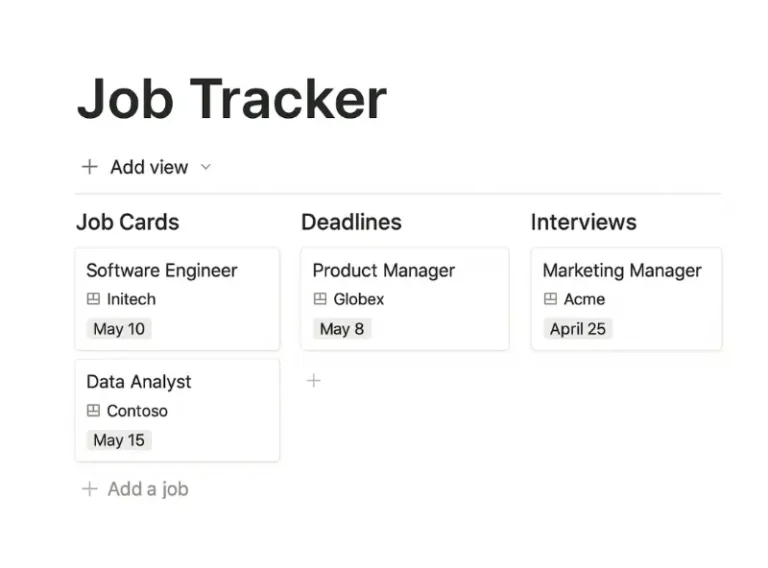
Task: Select the April 25 date tag
Action: pos(577,329)
